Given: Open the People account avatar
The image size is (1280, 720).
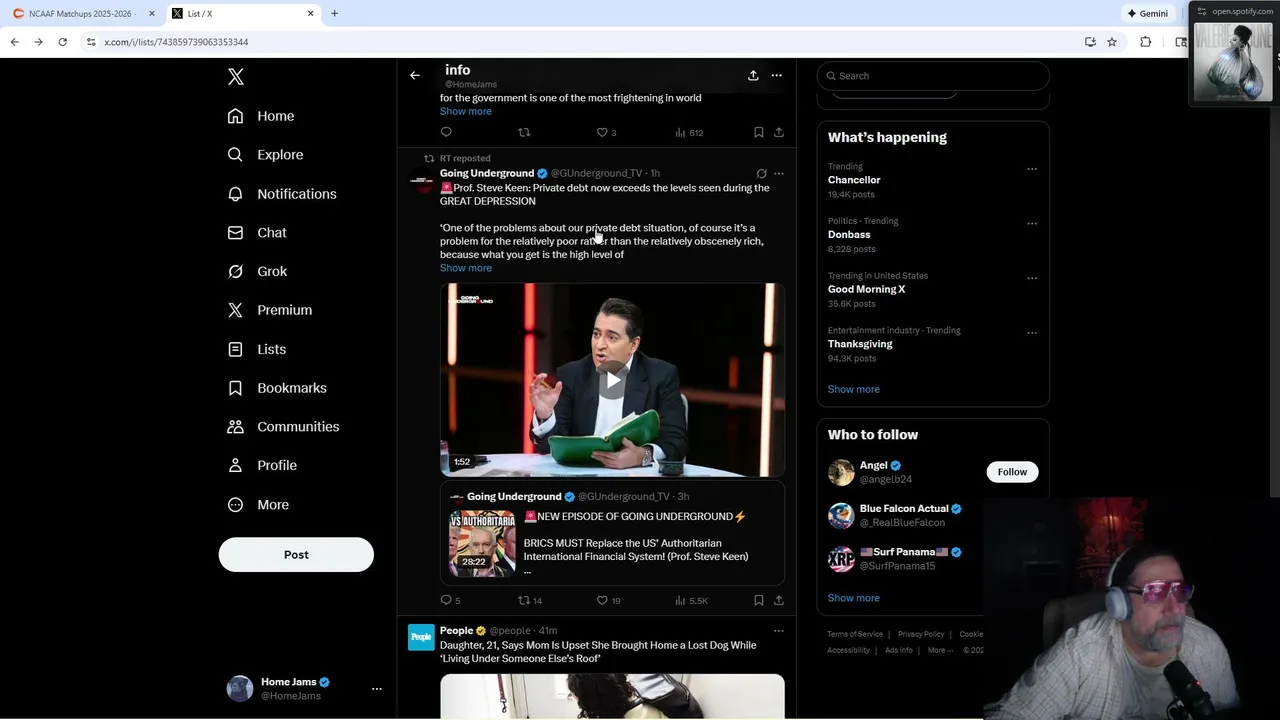Looking at the screenshot, I should coord(421,637).
